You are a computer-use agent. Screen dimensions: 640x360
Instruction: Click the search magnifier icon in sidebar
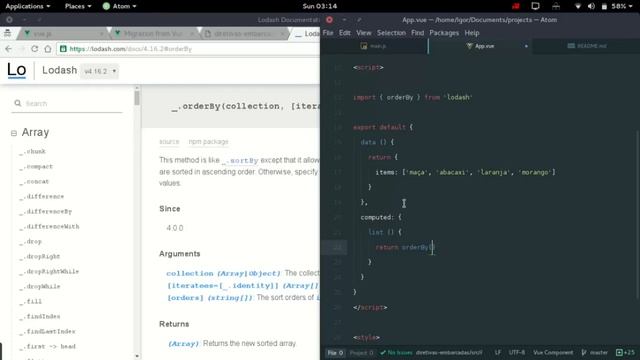tap(18, 103)
